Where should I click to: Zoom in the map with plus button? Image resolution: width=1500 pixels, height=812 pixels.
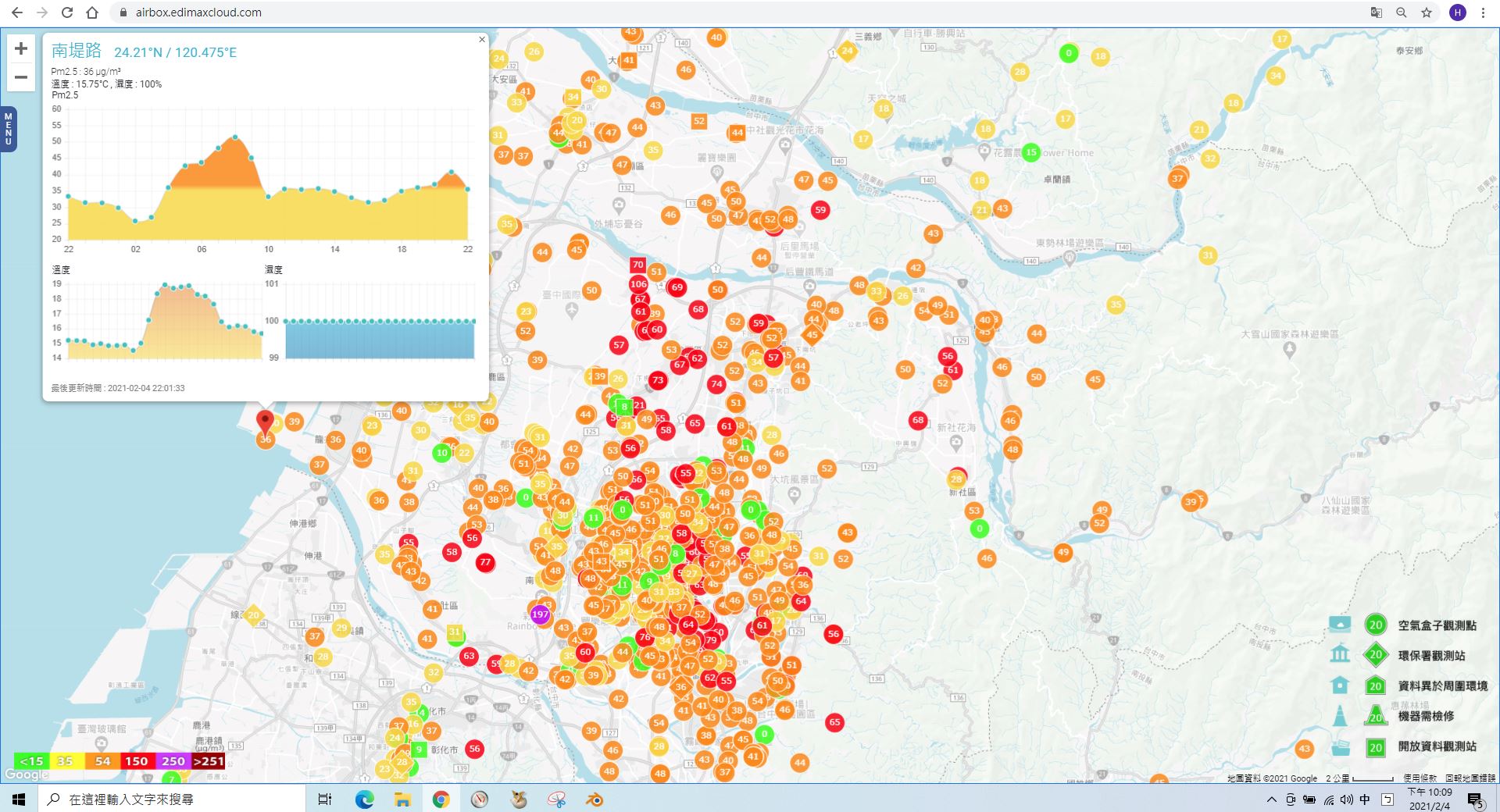point(21,48)
